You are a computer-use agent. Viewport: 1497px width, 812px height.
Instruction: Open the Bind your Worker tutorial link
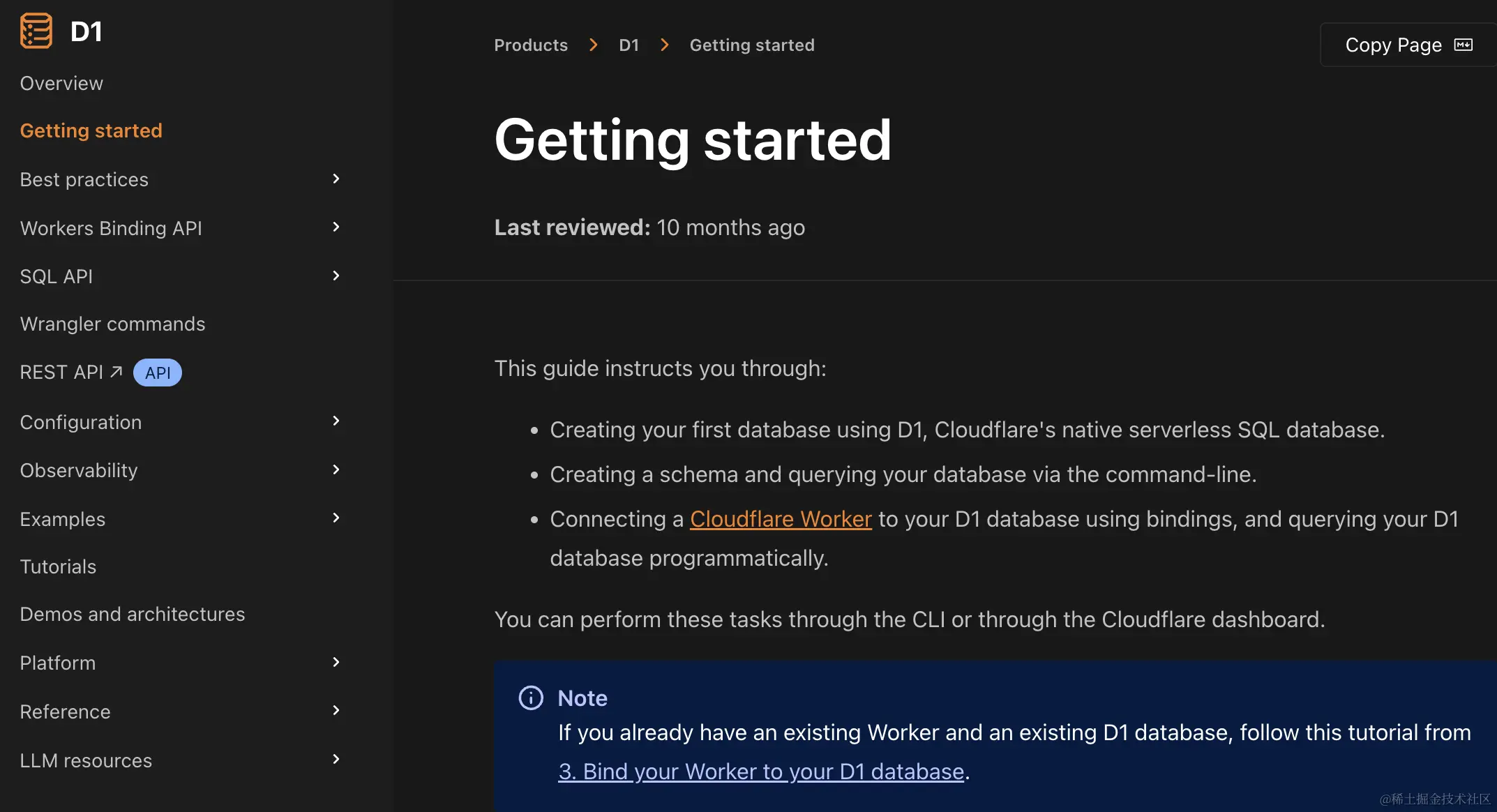click(x=760, y=772)
